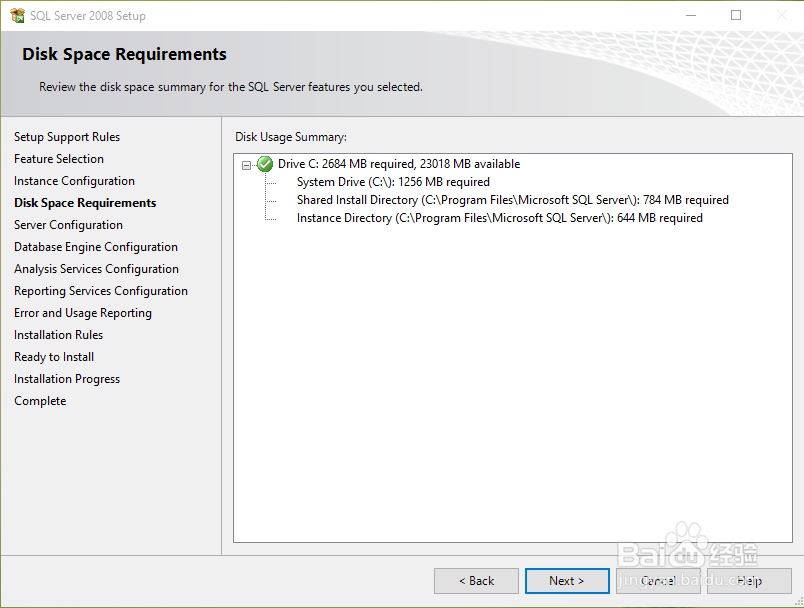Click Server Configuration in the step list
This screenshot has width=804, height=608.
click(68, 225)
